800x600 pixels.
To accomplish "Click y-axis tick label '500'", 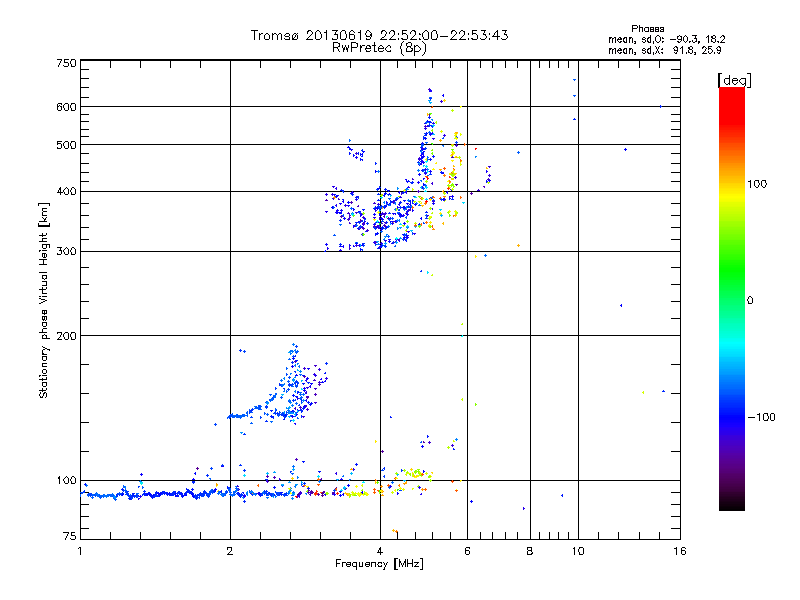I will [x=66, y=145].
